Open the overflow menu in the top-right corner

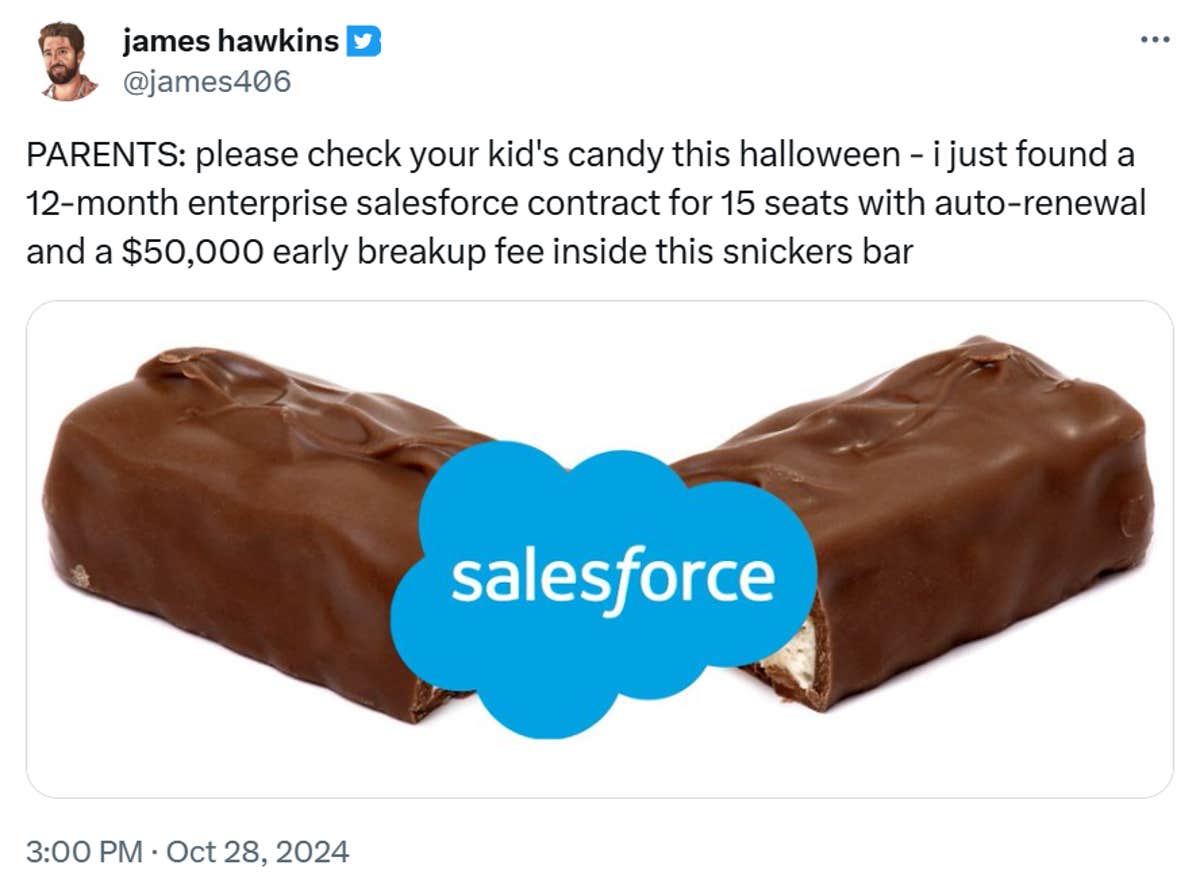point(1155,38)
